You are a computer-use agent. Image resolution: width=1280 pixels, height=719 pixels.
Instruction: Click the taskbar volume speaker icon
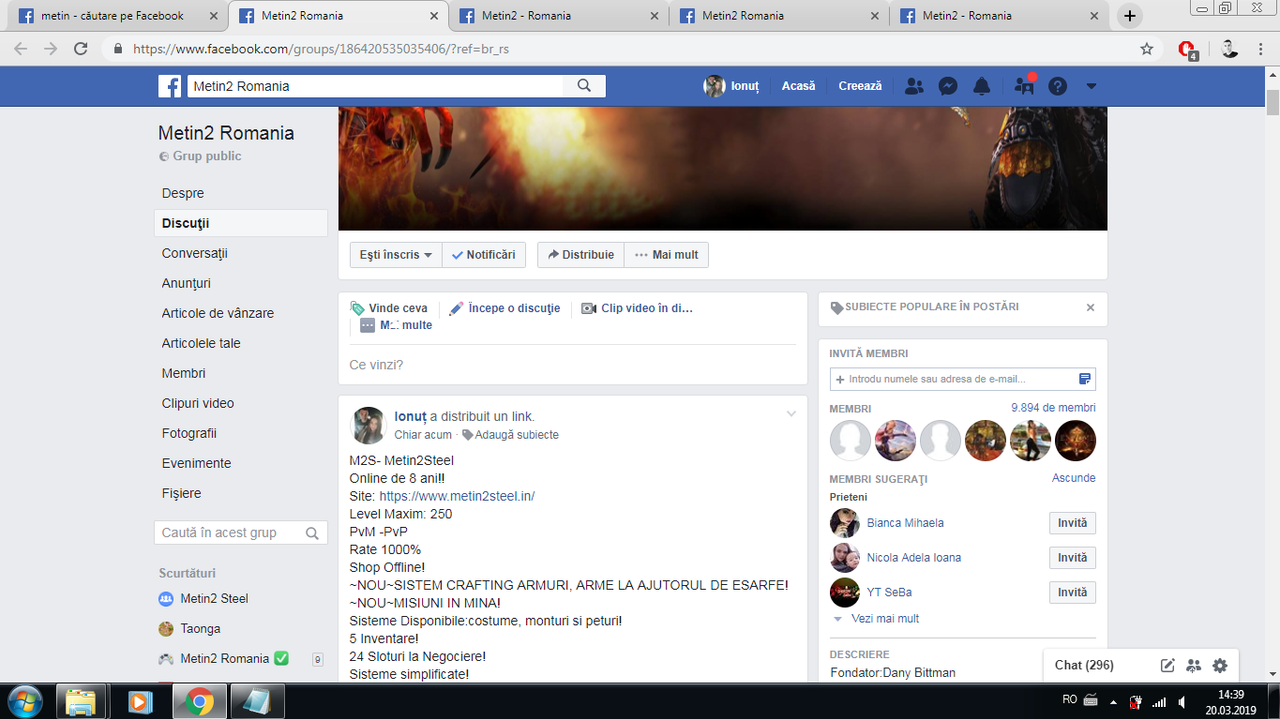(1183, 701)
